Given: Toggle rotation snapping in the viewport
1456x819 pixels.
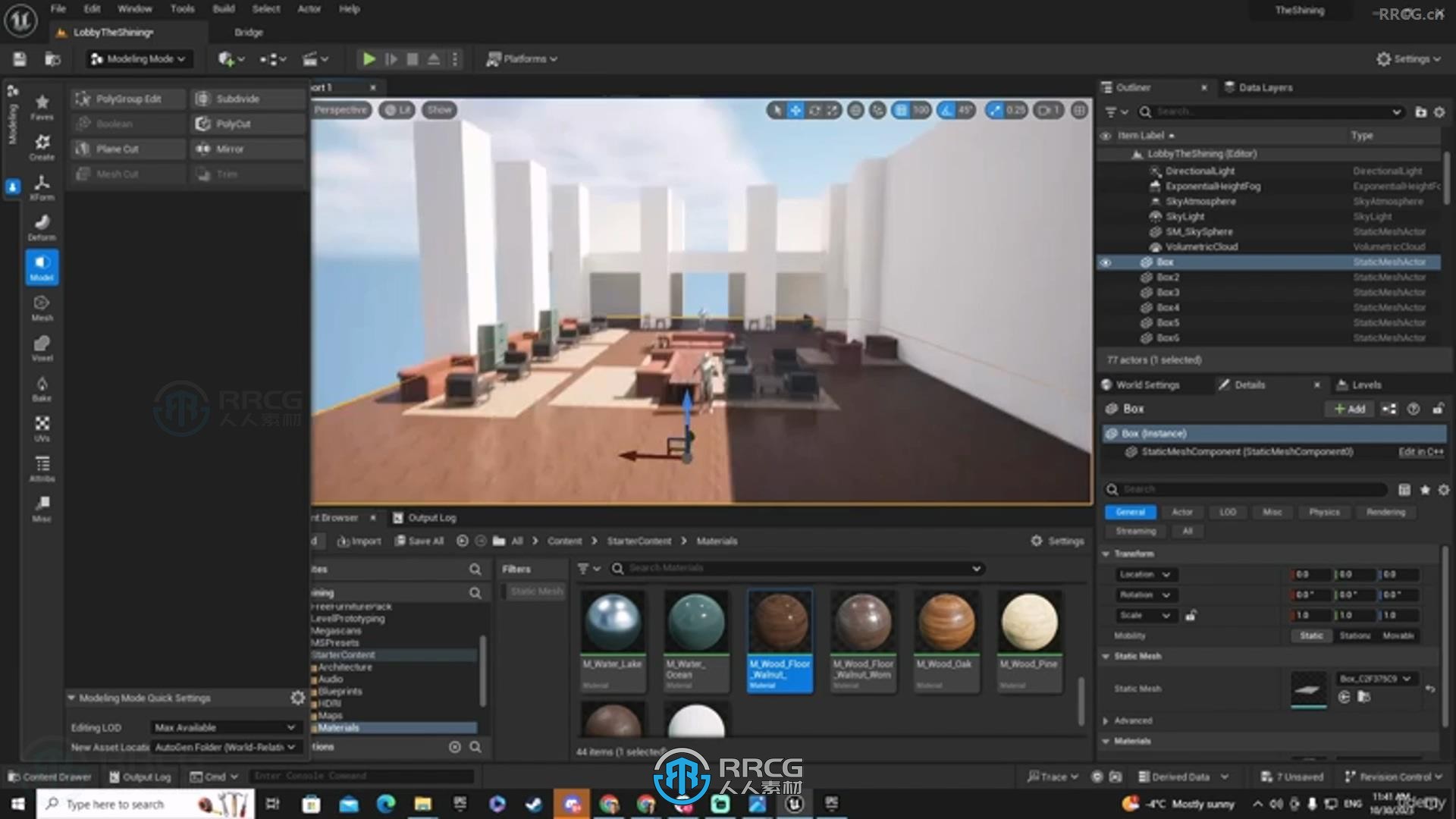Looking at the screenshot, I should [x=946, y=111].
